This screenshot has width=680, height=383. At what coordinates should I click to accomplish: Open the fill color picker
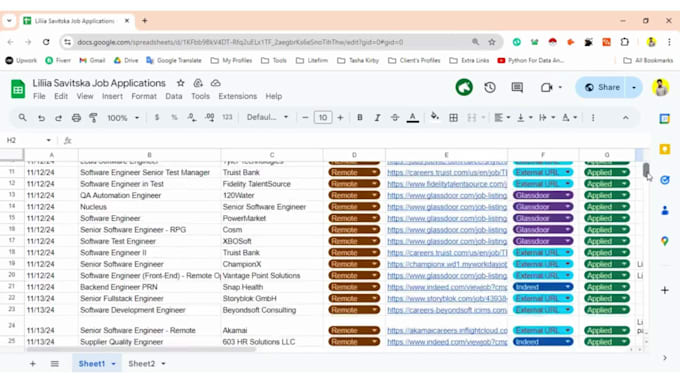click(435, 117)
